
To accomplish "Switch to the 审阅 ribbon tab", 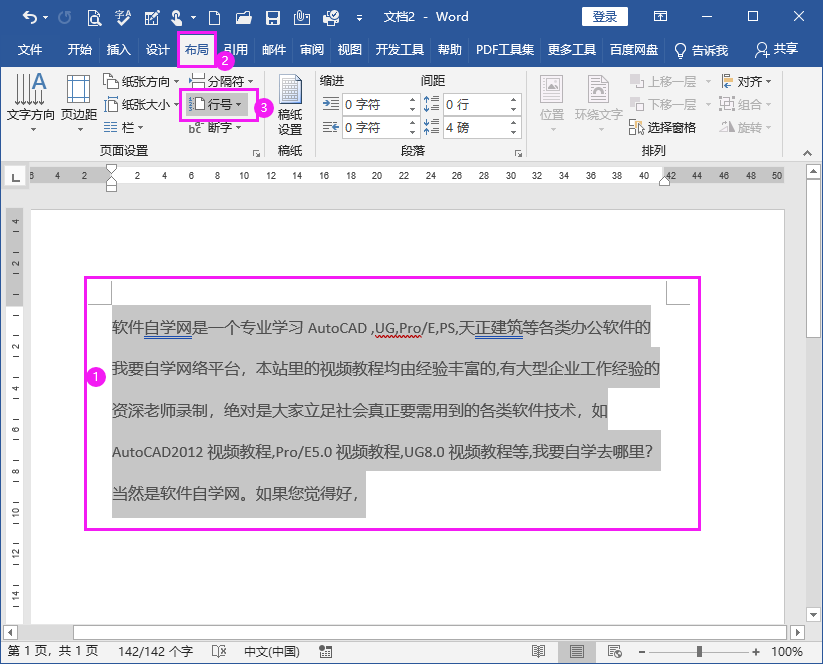I will coord(311,48).
